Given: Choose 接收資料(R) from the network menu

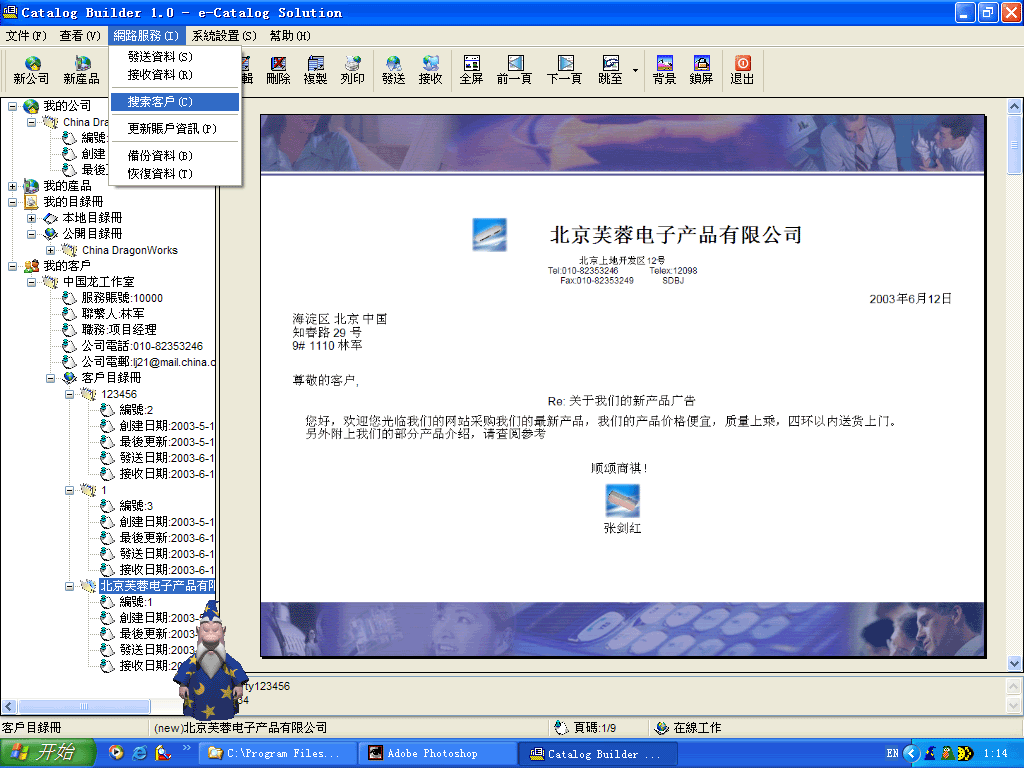Looking at the screenshot, I should pyautogui.click(x=174, y=75).
